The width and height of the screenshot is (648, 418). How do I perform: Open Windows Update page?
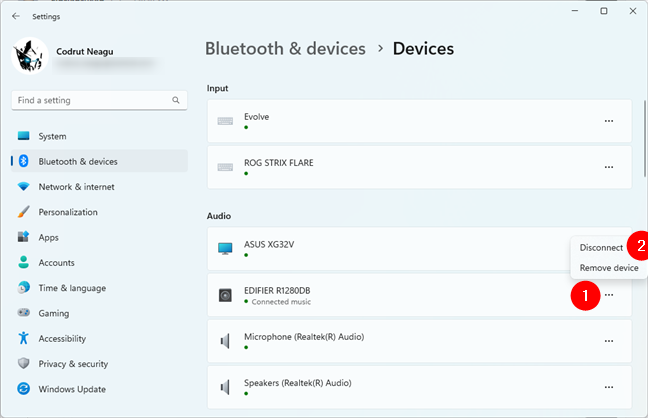(99, 389)
